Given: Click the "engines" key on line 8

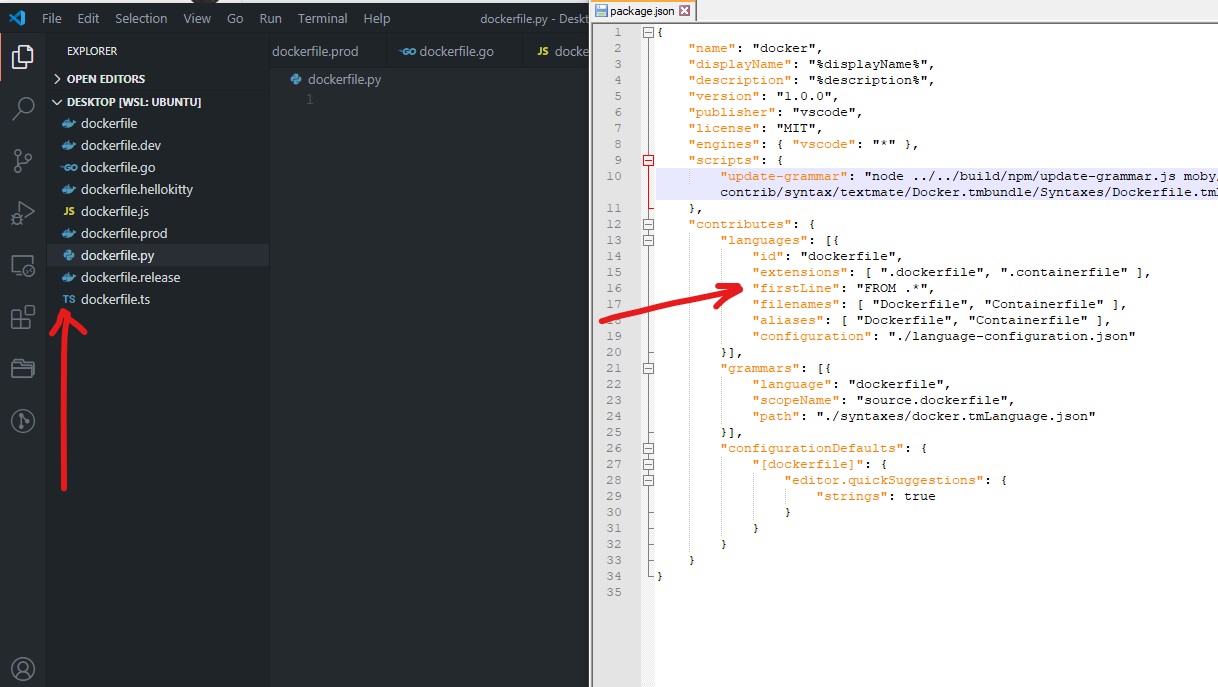Looking at the screenshot, I should (x=724, y=144).
